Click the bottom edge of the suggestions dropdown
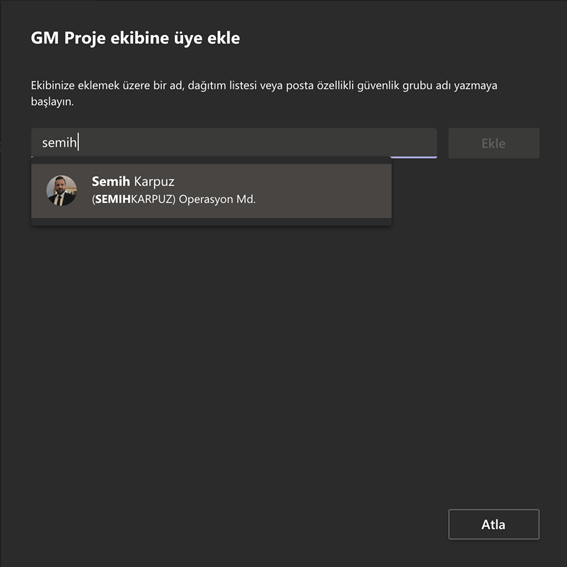The height and width of the screenshot is (567, 567). point(211,222)
